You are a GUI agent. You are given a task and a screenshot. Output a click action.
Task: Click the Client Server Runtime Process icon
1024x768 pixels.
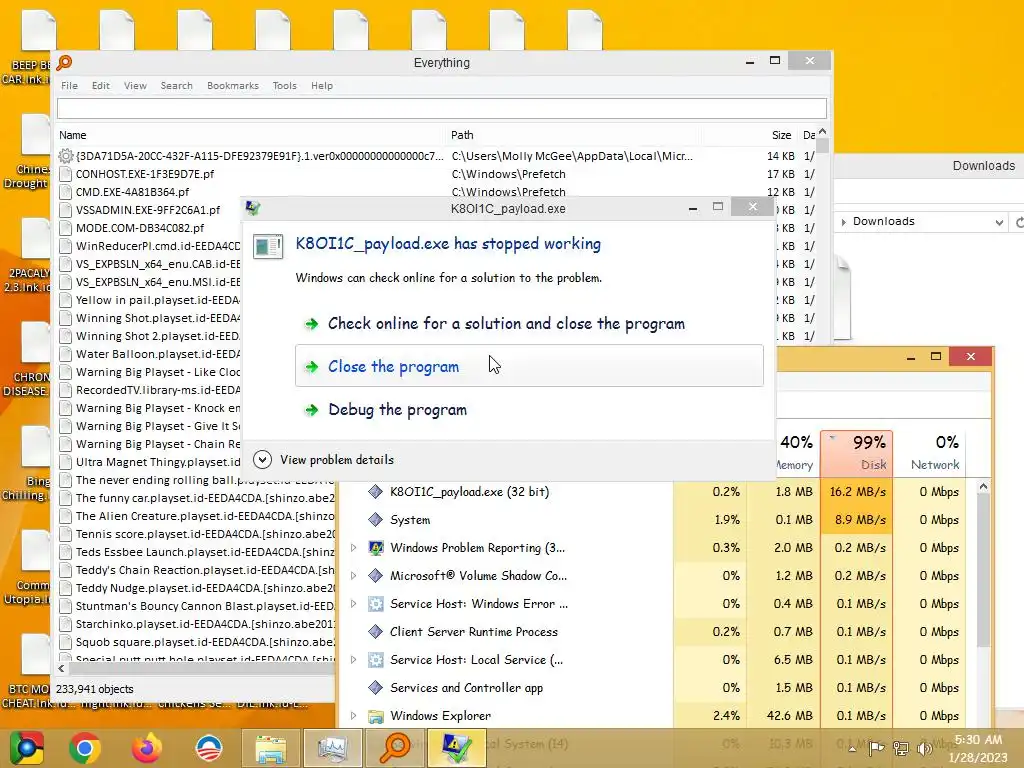click(x=375, y=632)
